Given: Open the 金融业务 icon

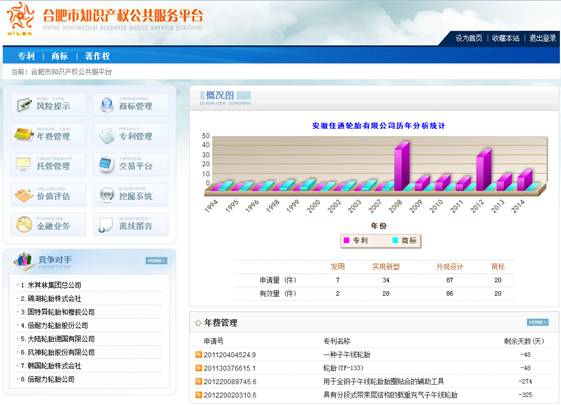Looking at the screenshot, I should click(x=24, y=225).
